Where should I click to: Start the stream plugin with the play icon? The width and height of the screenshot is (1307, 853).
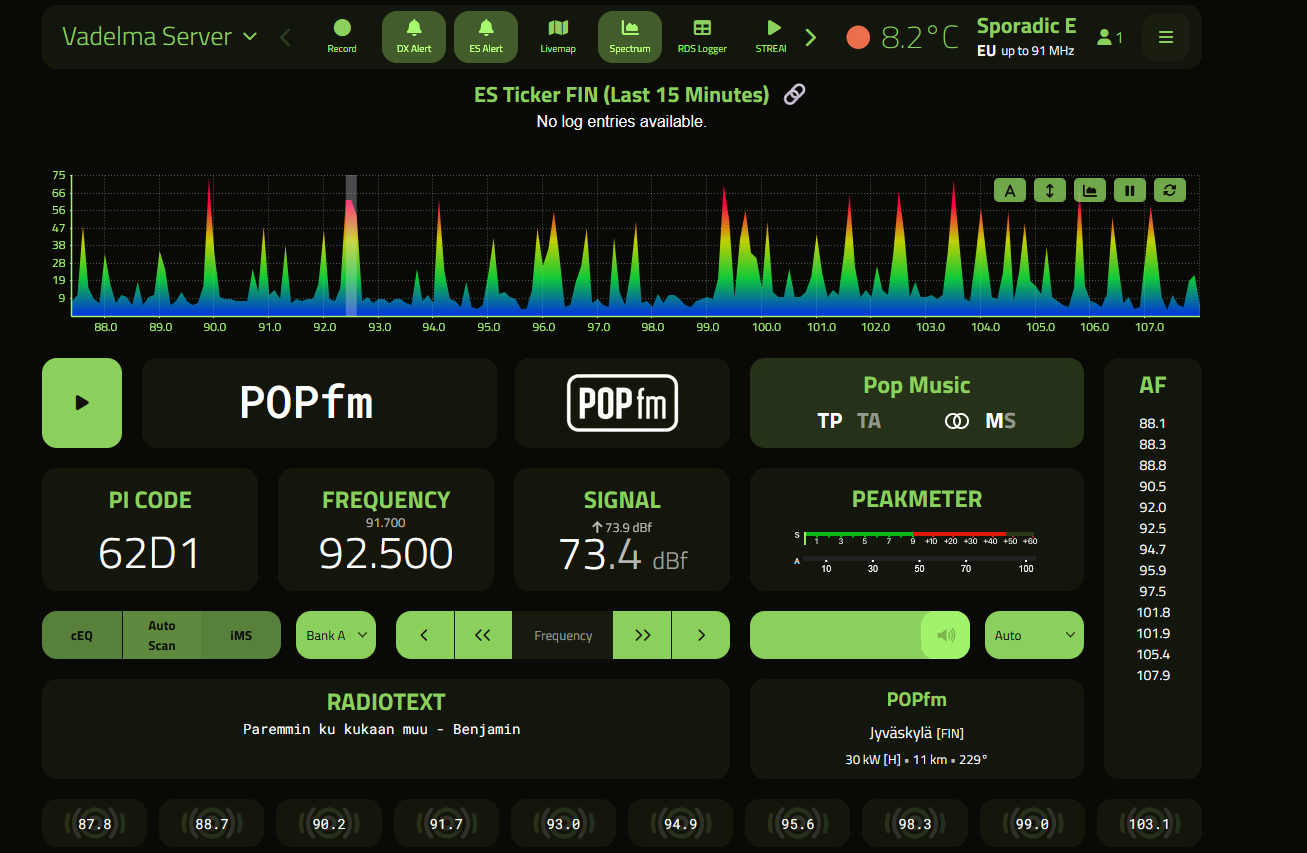[x=773, y=36]
